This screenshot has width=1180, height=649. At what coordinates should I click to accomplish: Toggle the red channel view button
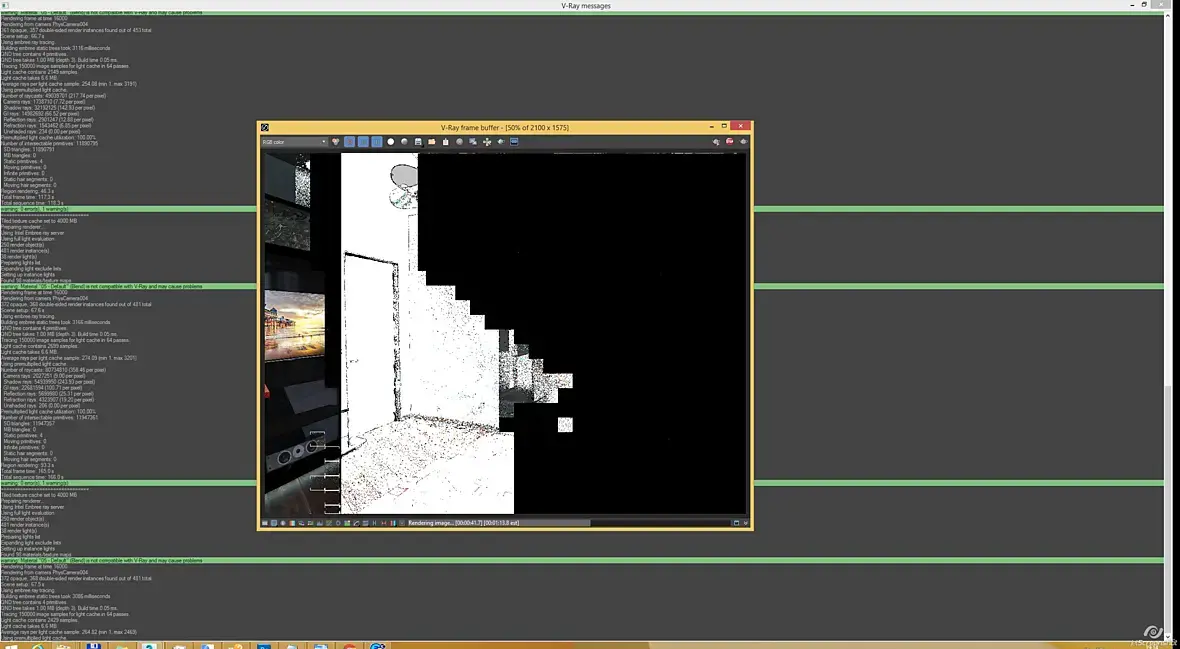349,142
